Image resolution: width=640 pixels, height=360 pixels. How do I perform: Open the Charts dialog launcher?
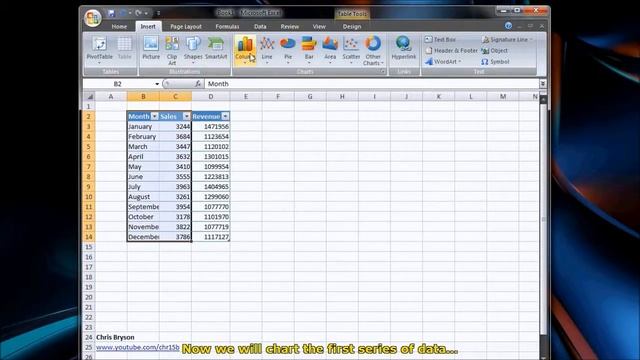(382, 71)
